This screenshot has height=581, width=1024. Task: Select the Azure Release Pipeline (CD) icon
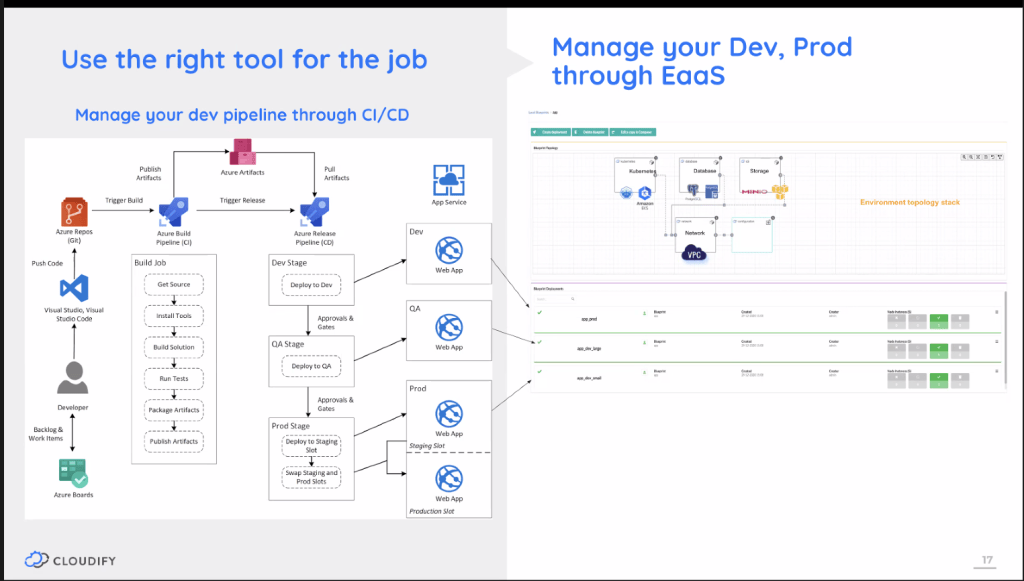point(314,213)
